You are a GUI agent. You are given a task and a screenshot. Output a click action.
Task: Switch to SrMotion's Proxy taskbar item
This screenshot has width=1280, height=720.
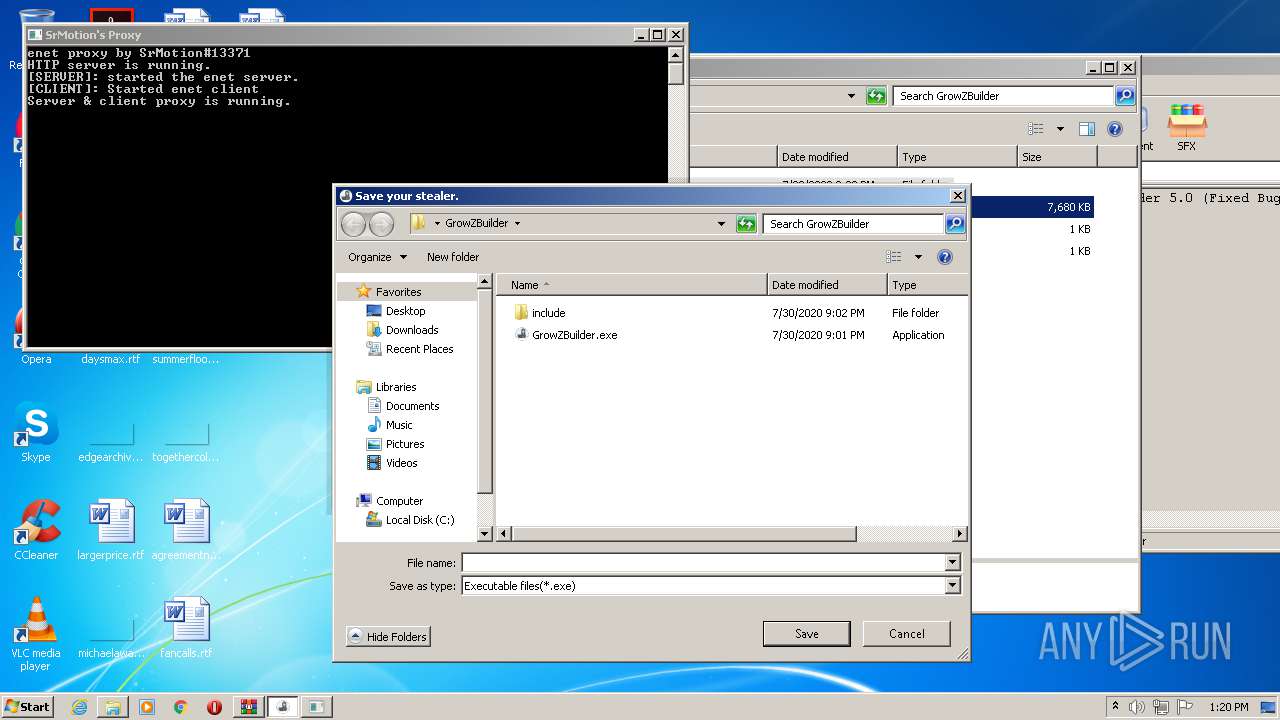(317, 707)
